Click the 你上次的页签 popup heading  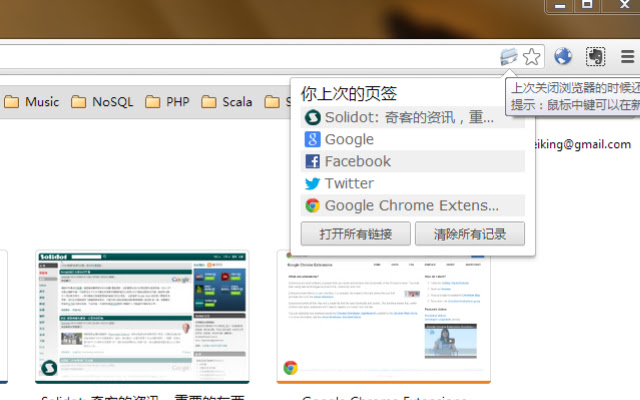point(349,93)
